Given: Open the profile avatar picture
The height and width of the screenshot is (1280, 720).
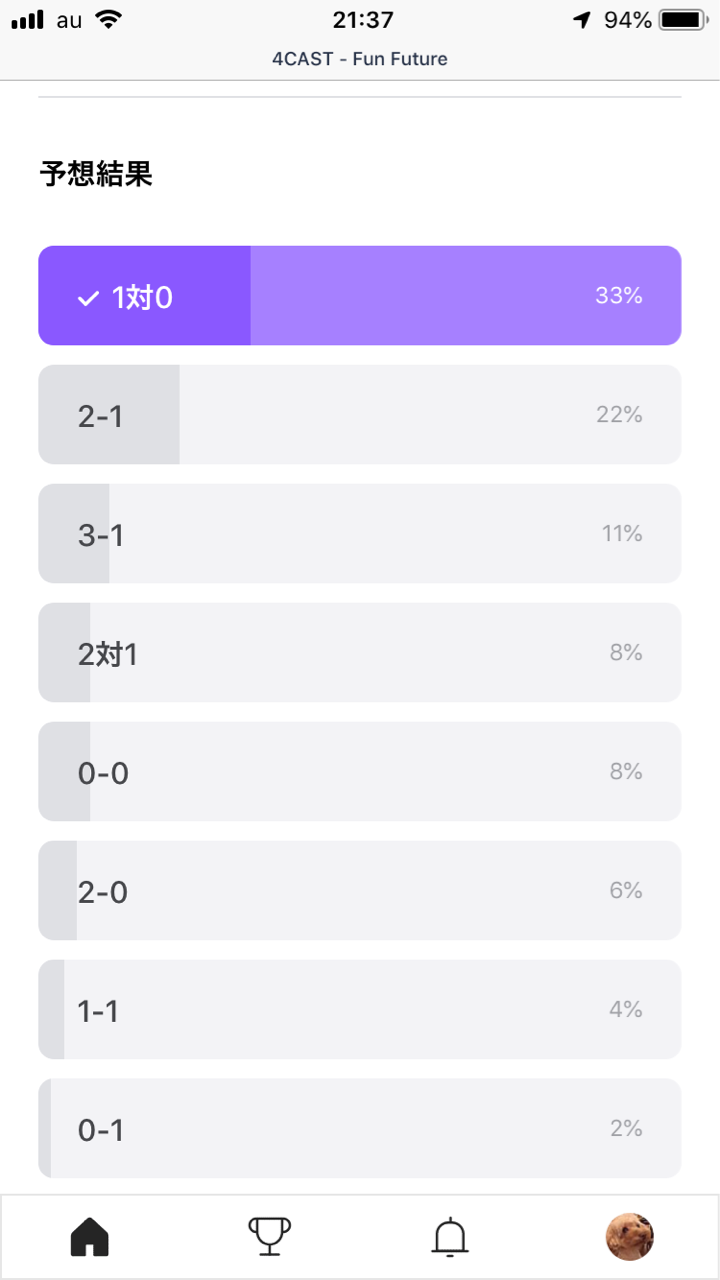Looking at the screenshot, I should [x=630, y=1238].
